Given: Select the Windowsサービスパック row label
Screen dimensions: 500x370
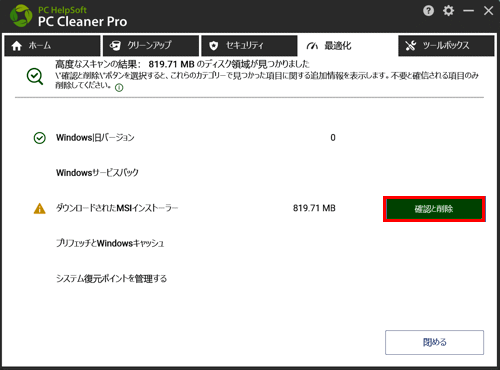Looking at the screenshot, I should click(x=97, y=173).
